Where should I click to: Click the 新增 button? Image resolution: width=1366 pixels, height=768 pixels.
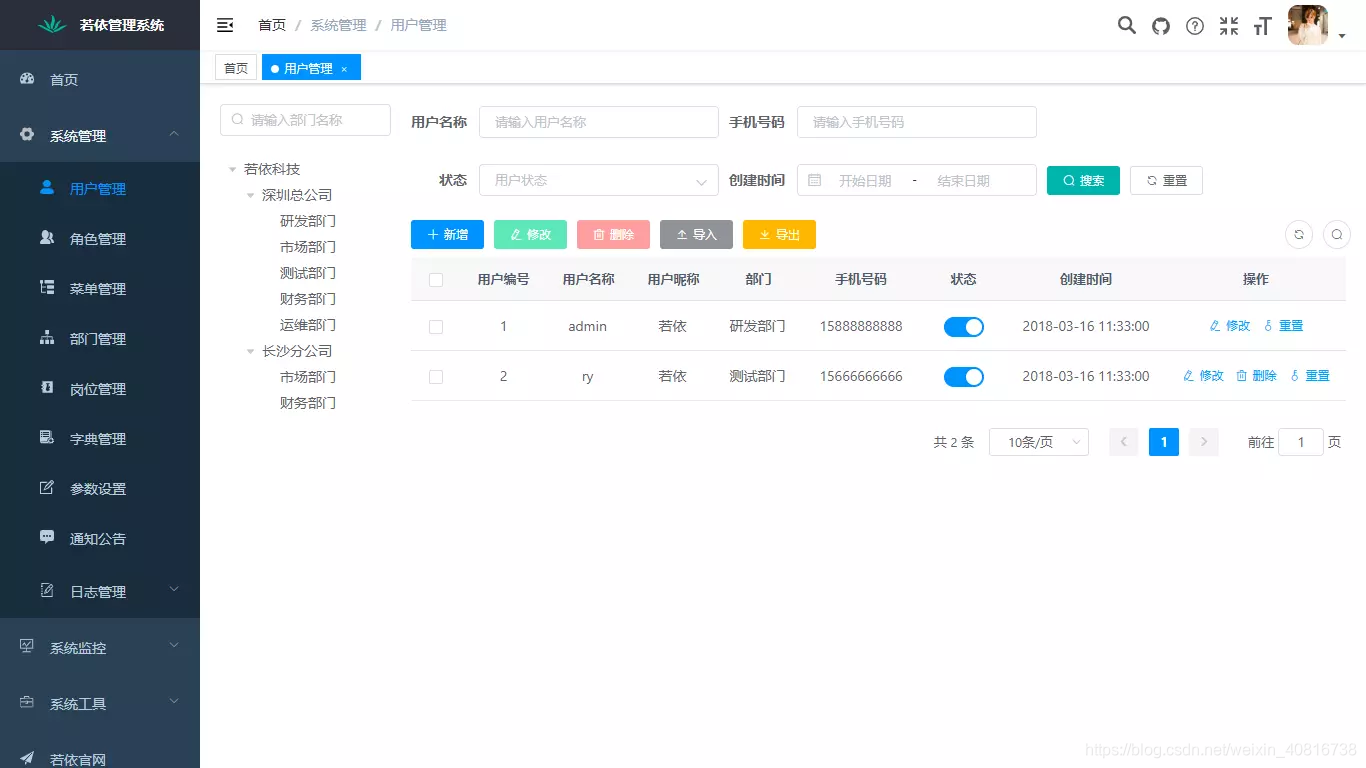click(x=447, y=234)
